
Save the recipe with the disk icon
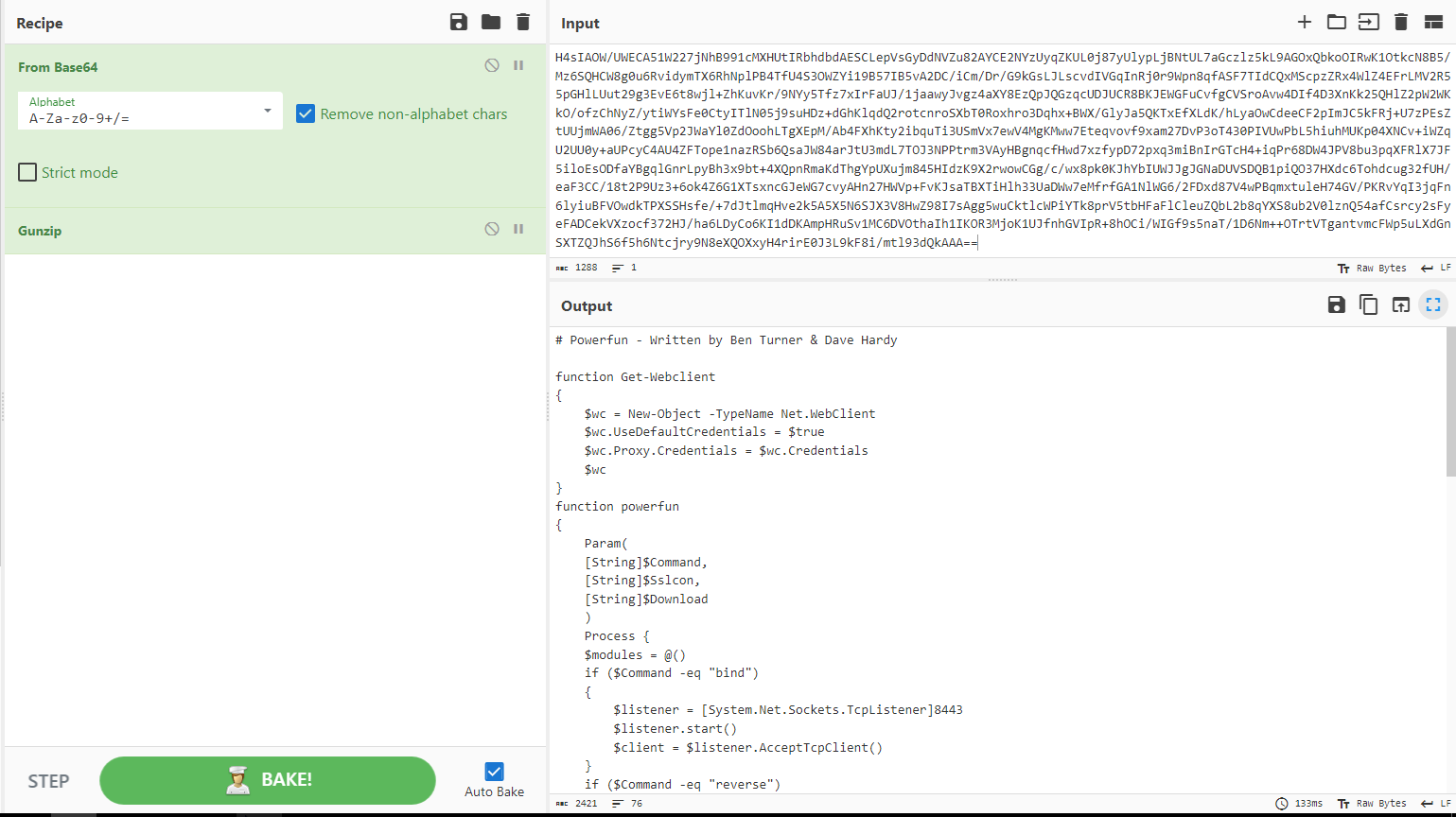[459, 23]
